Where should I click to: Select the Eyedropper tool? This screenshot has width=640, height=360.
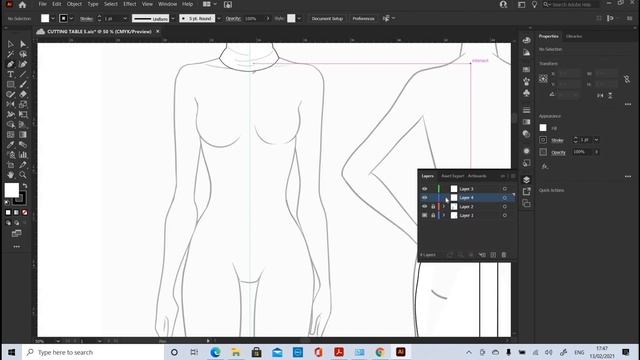pyautogui.click(x=11, y=144)
